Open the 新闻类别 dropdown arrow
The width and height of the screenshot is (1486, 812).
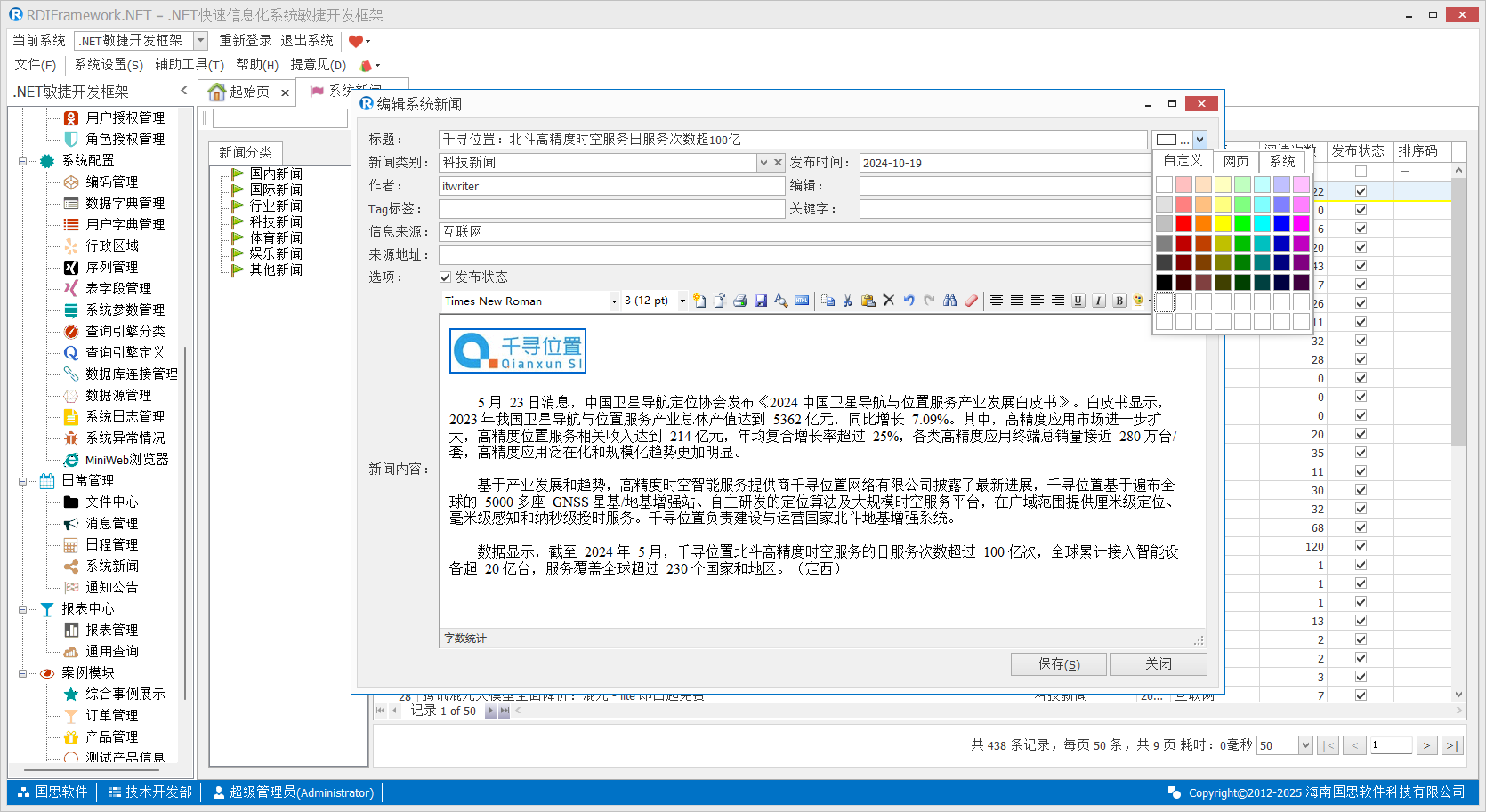pos(763,163)
